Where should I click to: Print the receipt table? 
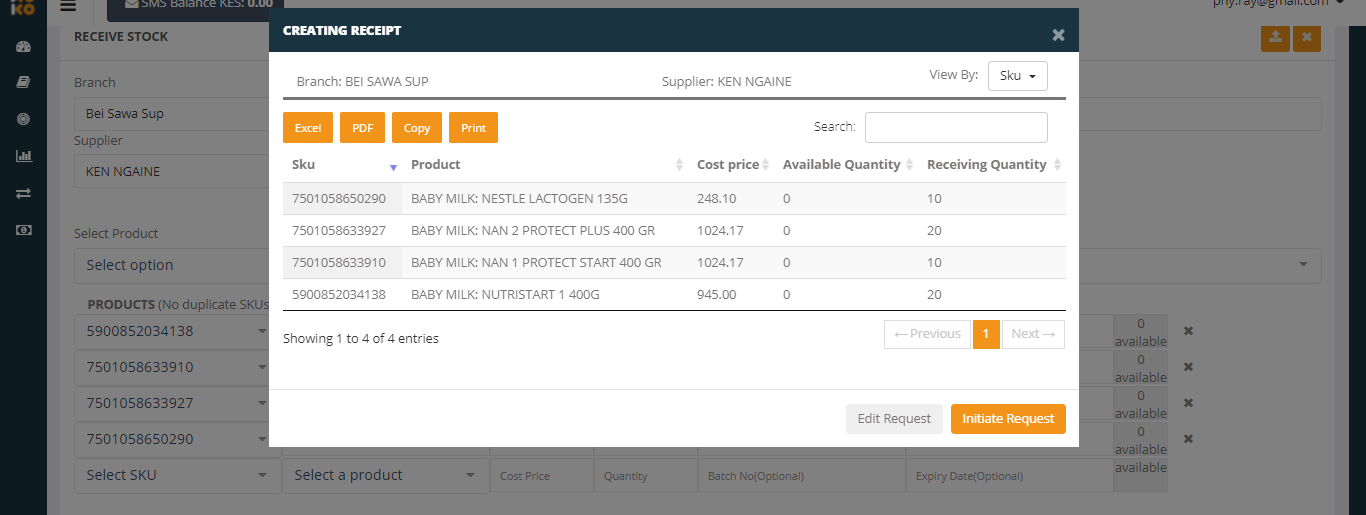point(473,128)
